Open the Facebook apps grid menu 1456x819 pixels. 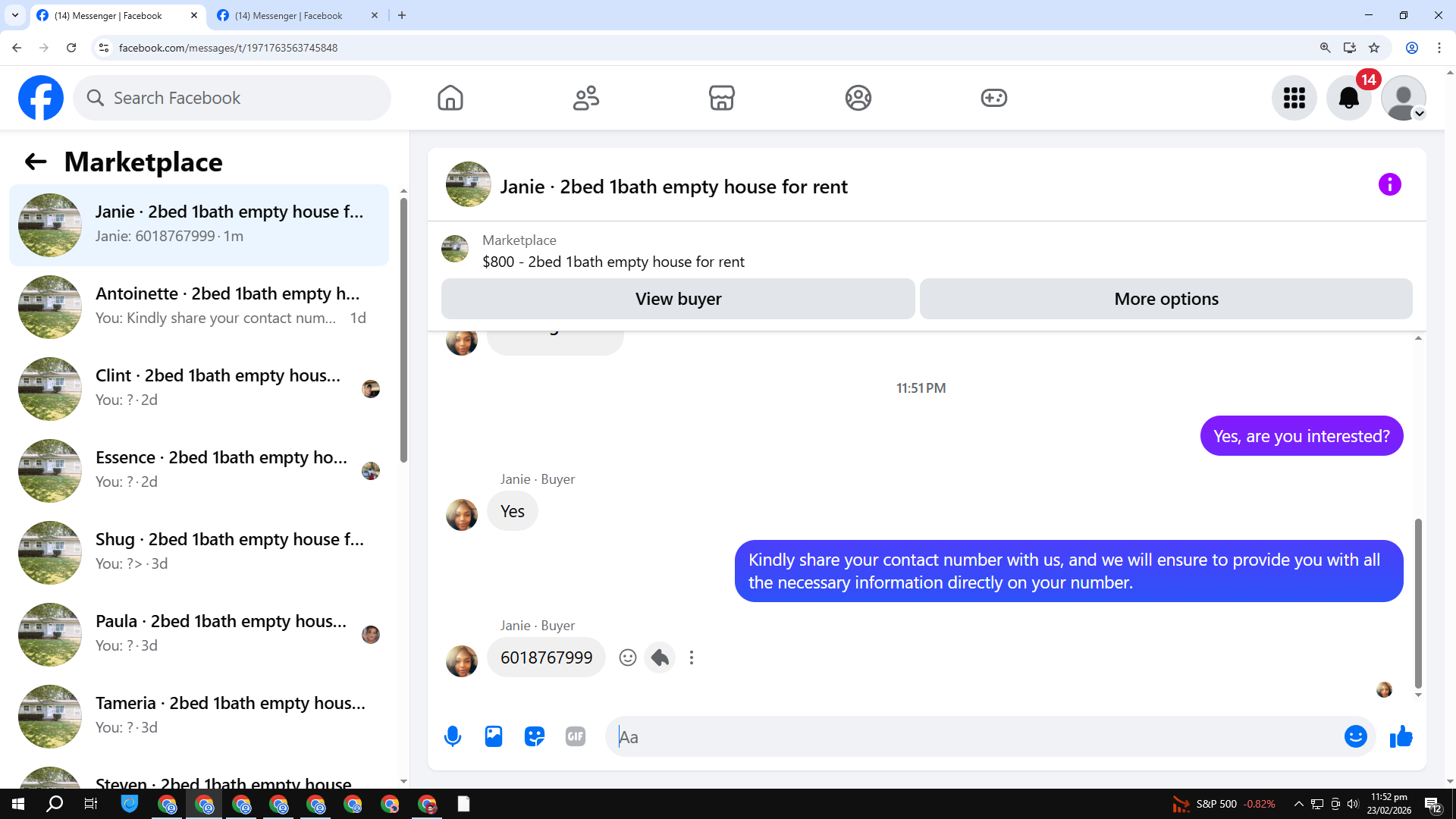[1294, 98]
